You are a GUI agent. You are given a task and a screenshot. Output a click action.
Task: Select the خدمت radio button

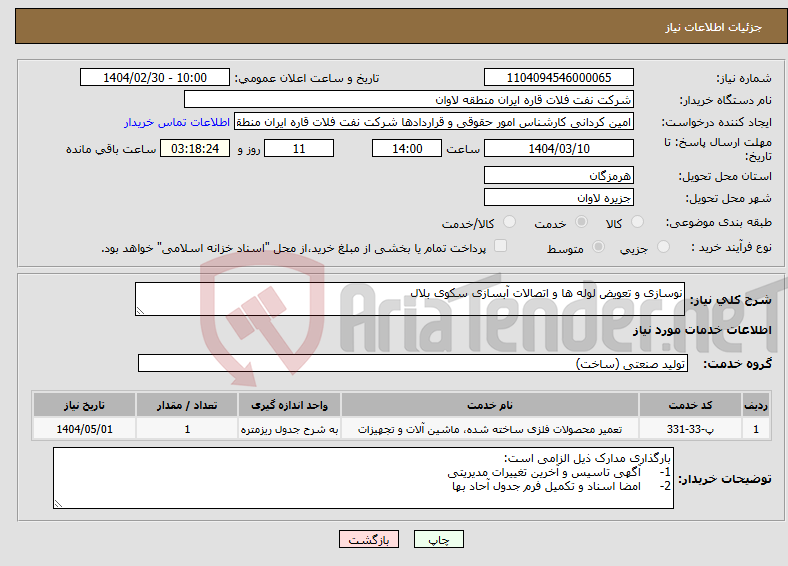tap(581, 222)
